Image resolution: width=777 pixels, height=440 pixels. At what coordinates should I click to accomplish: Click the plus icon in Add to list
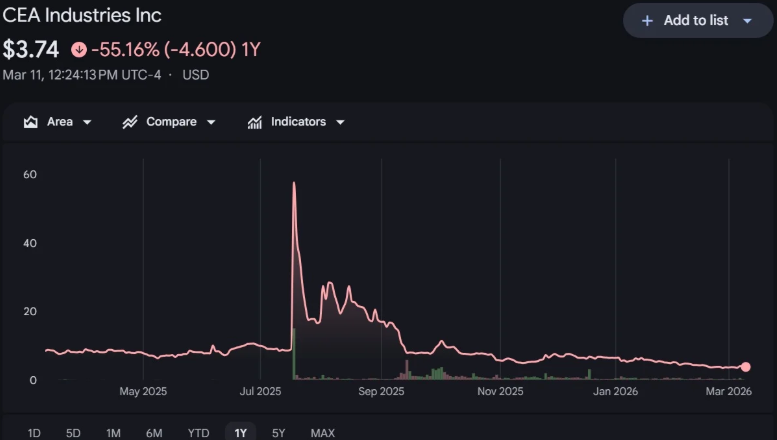pyautogui.click(x=647, y=20)
